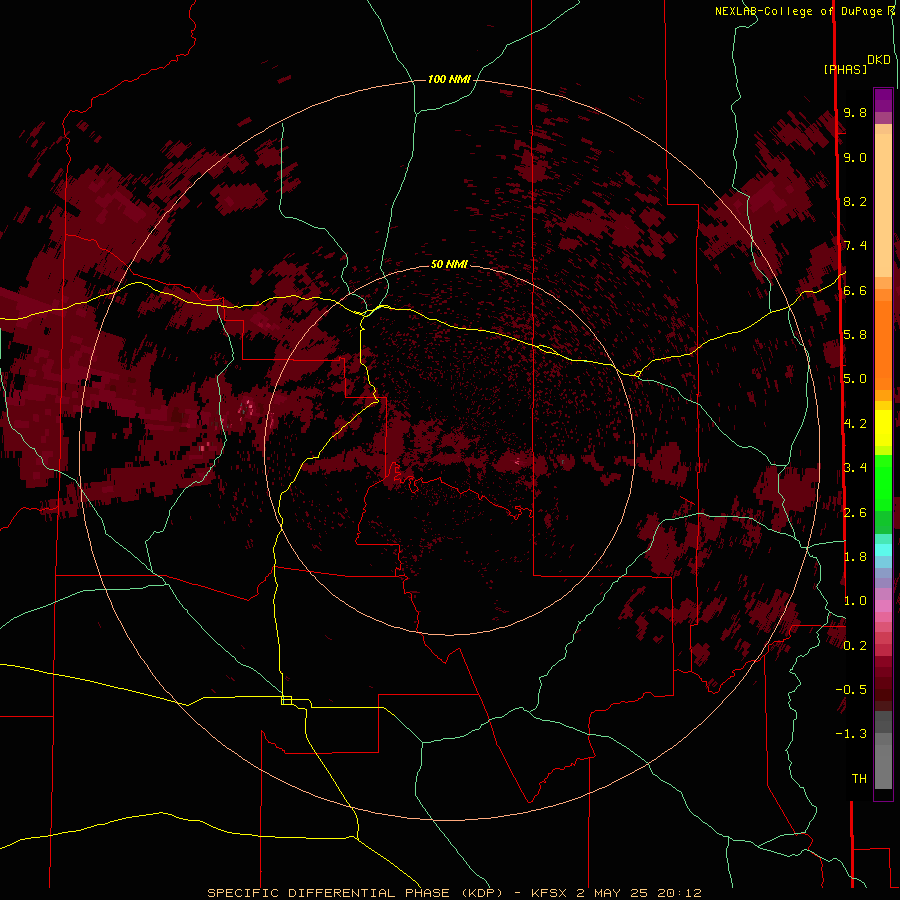Select the 4.2 legend value
The image size is (900, 900).
click(x=855, y=424)
